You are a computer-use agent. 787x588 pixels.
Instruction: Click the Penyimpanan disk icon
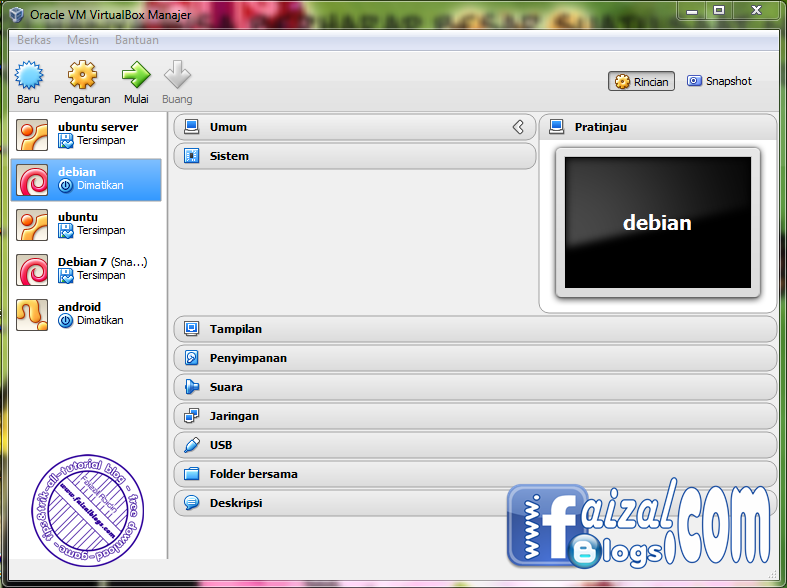191,358
